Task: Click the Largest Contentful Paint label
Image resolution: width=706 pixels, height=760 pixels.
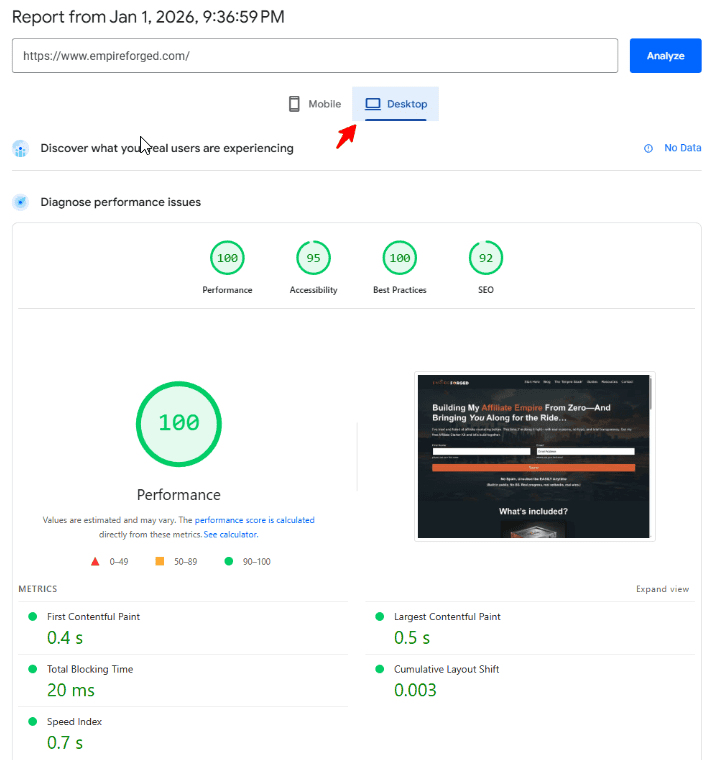Action: tap(447, 617)
